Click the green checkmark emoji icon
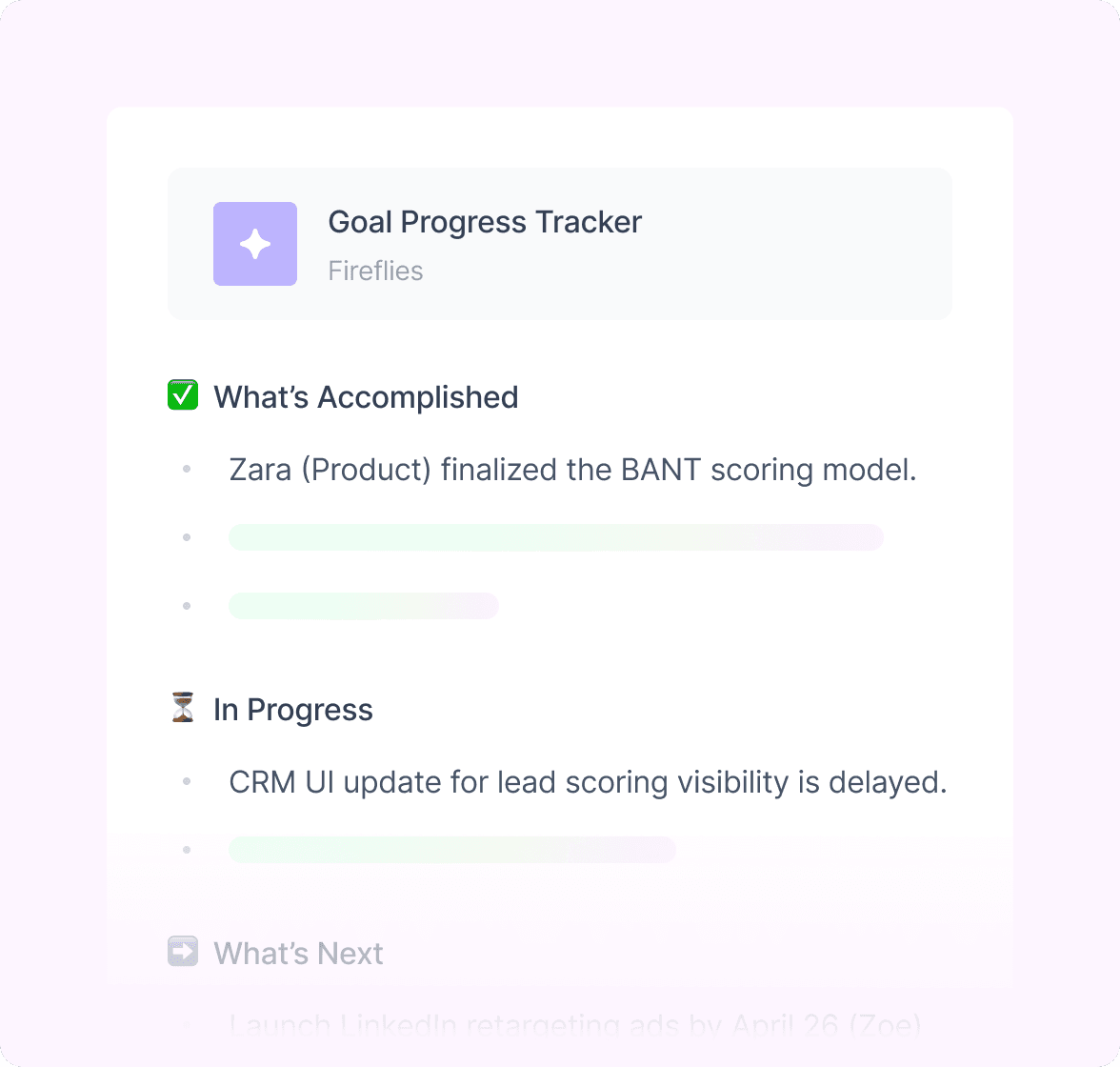Viewport: 1120px width, 1067px height. click(183, 395)
